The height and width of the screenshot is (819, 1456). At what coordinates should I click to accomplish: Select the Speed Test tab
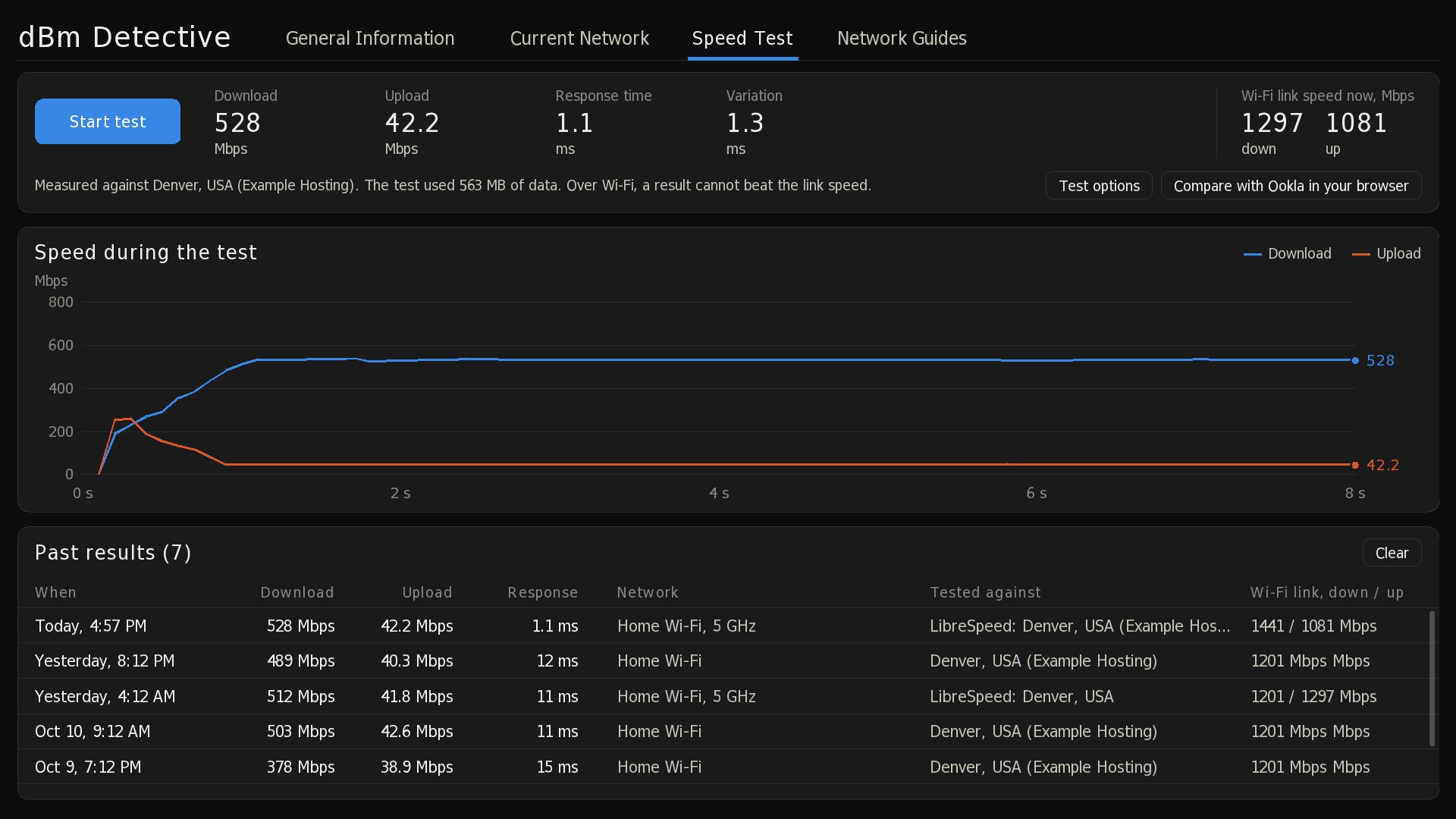click(742, 38)
